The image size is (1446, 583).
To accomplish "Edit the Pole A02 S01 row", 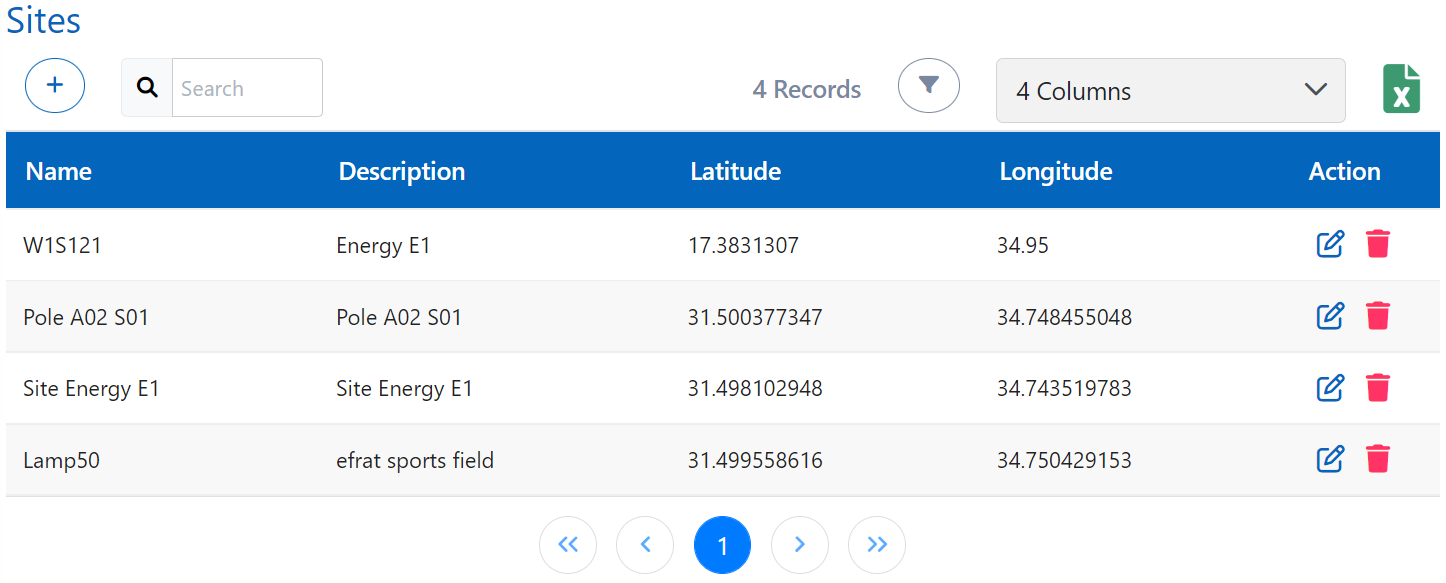I will (x=1329, y=316).
